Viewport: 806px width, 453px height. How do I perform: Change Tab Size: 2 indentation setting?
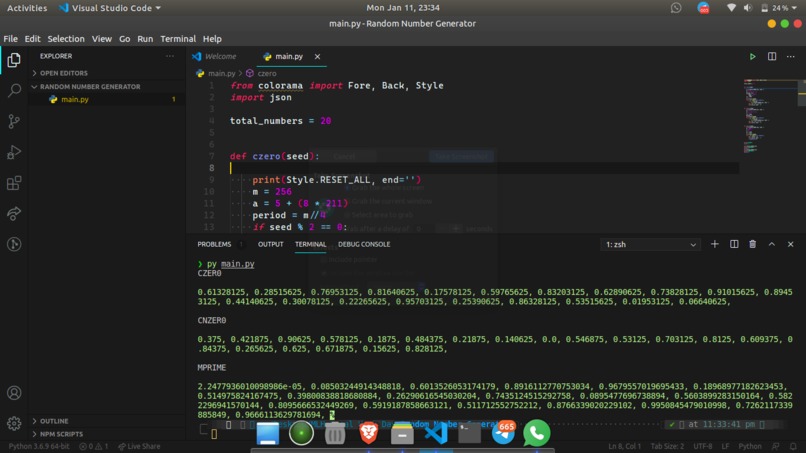tap(667, 446)
